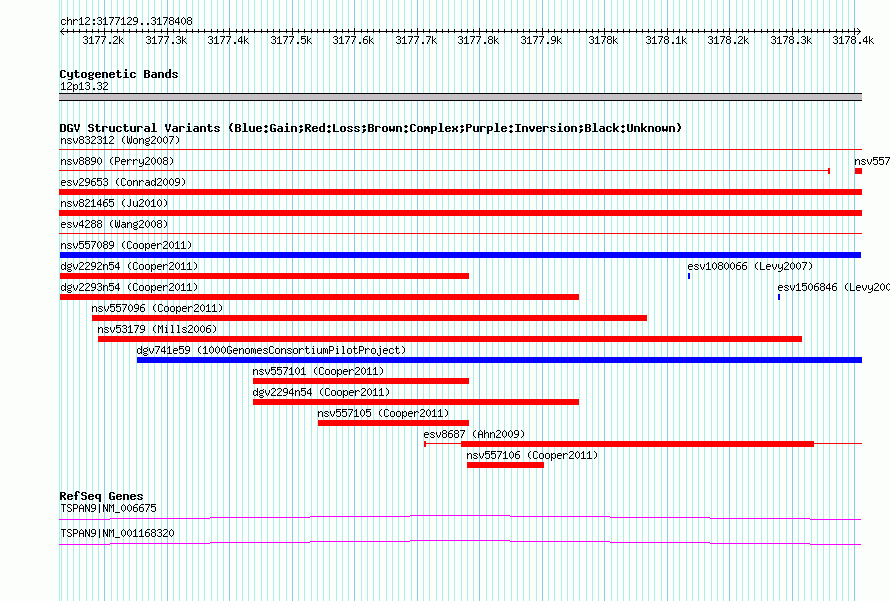Image resolution: width=890 pixels, height=601 pixels.
Task: Click the nsv832312 (Wong2007) variant label
Action: (x=120, y=140)
